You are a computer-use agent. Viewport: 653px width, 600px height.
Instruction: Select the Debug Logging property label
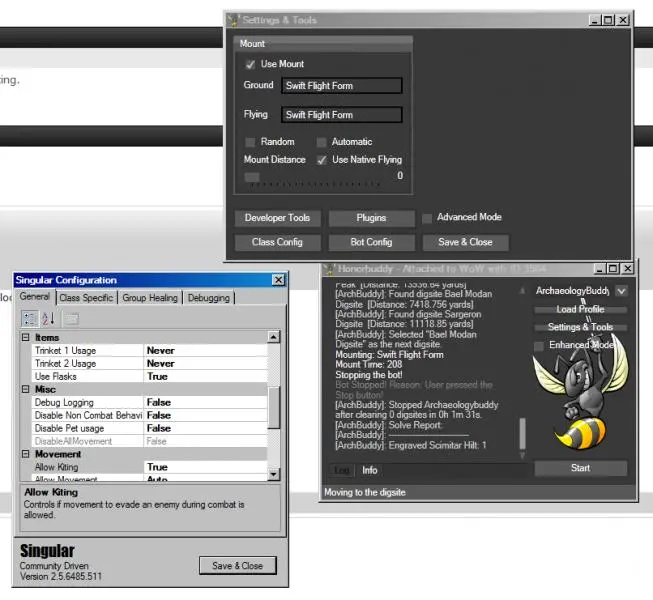64,402
